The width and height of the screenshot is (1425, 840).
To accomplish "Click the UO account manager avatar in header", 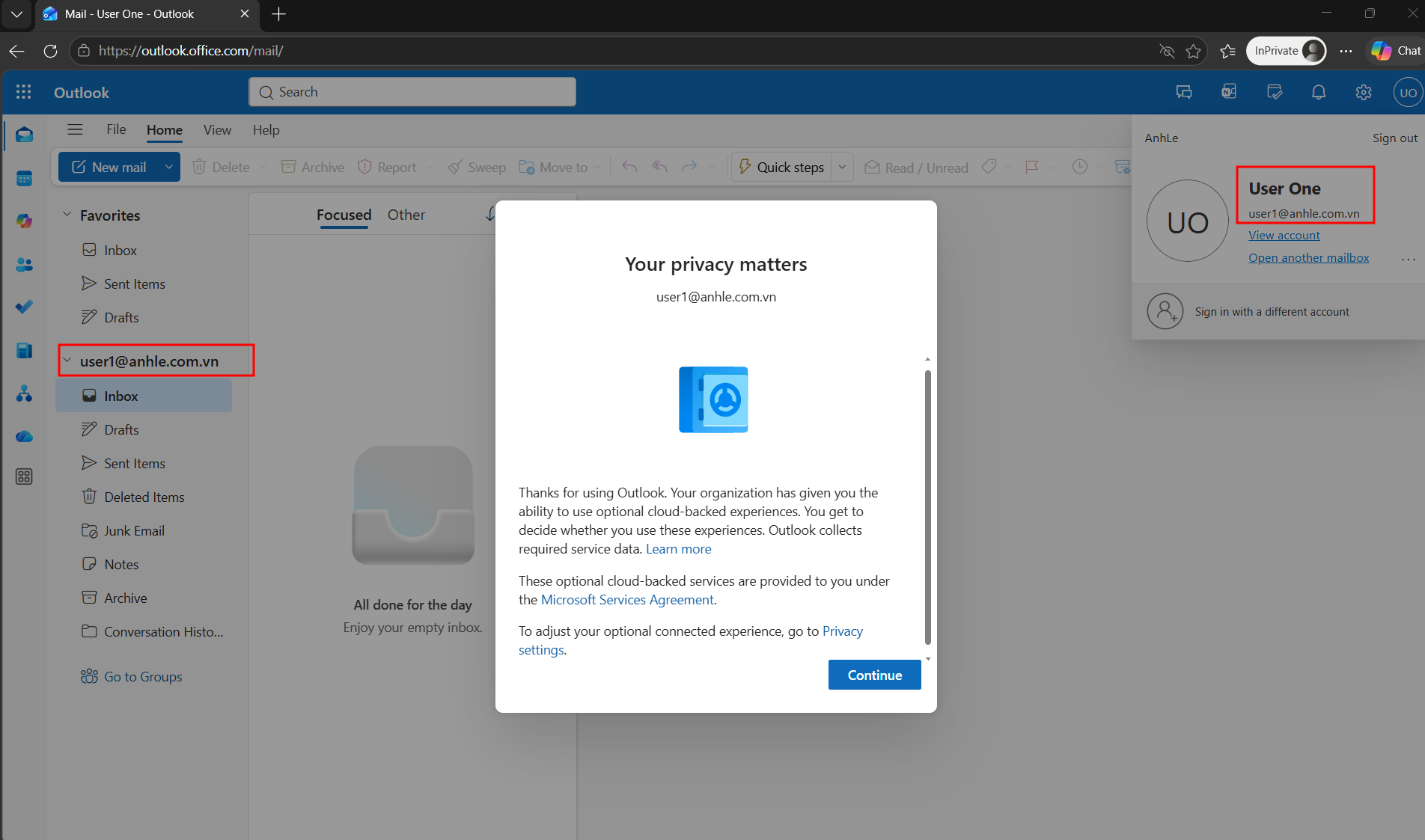I will pyautogui.click(x=1408, y=93).
